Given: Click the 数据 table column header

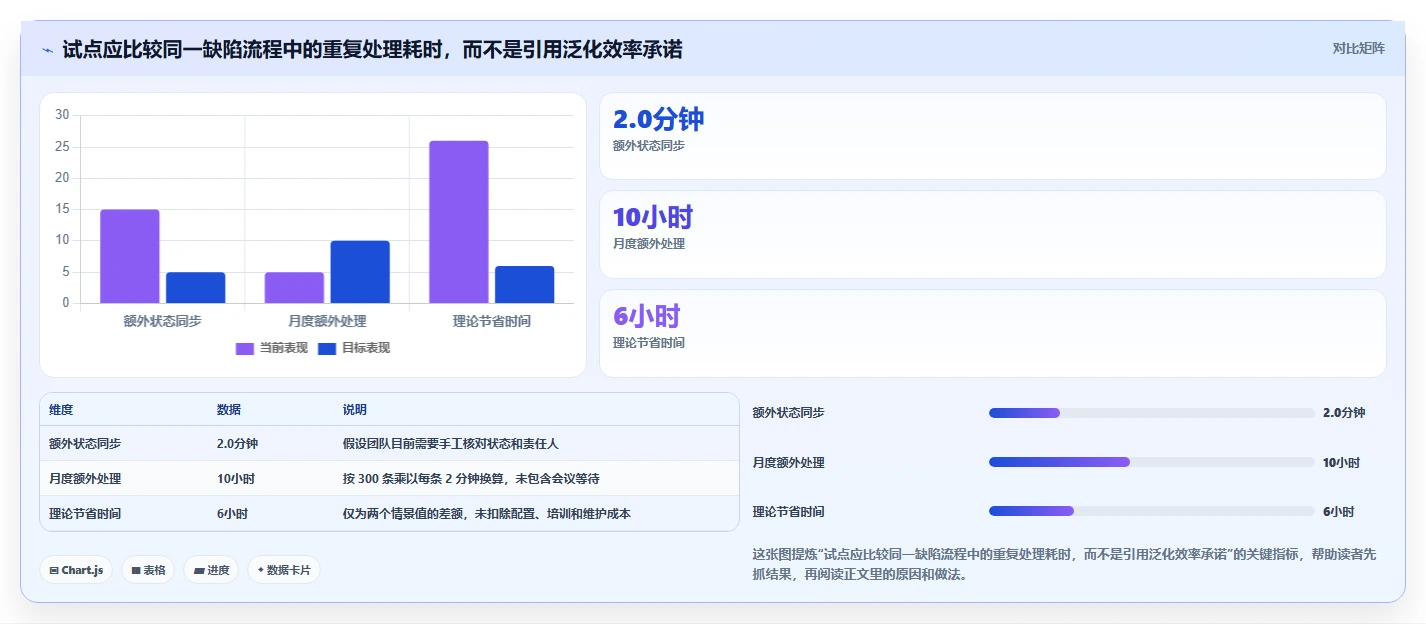Looking at the screenshot, I should (229, 410).
